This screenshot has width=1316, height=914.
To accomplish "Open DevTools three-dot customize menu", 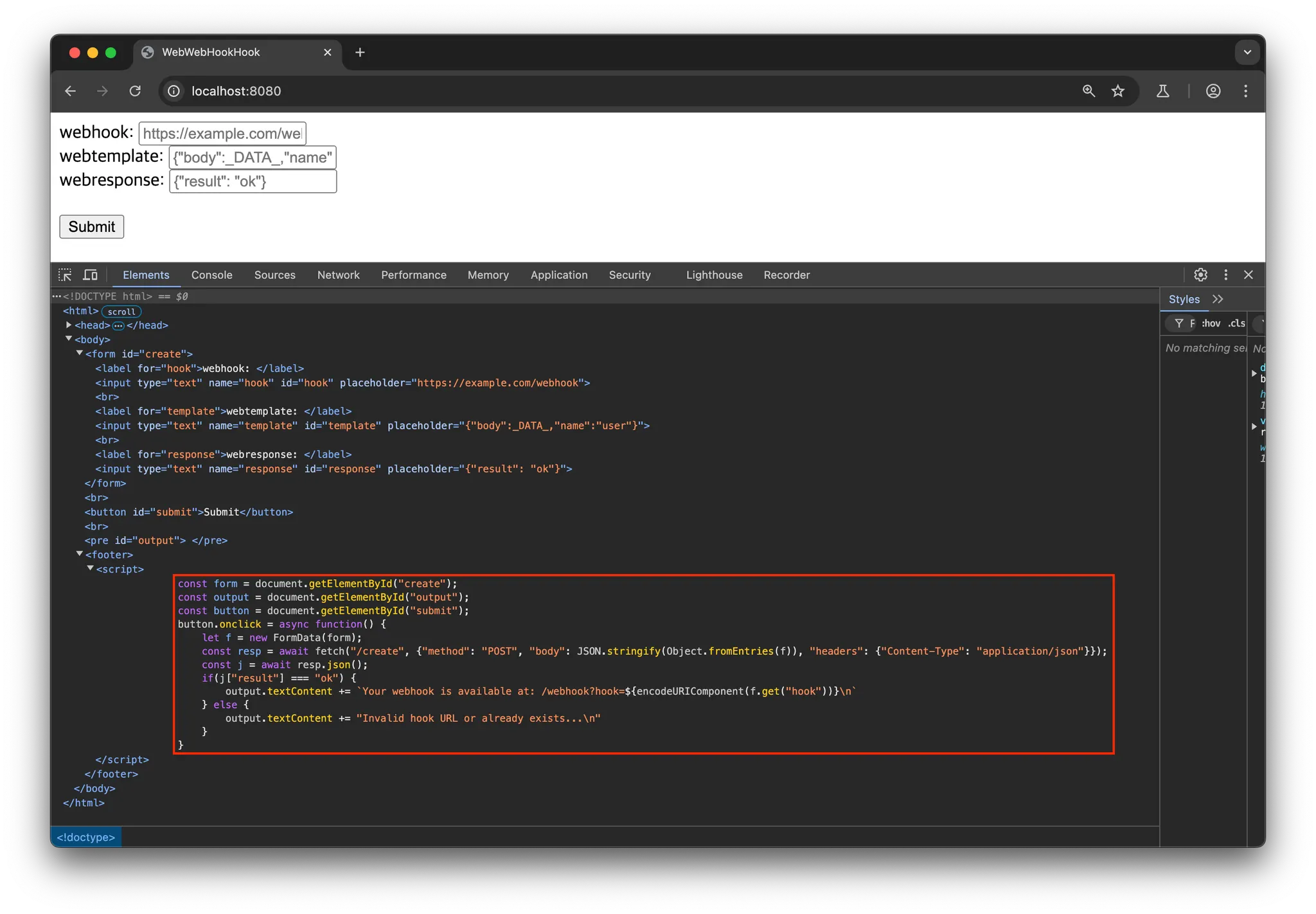I will tap(1225, 275).
